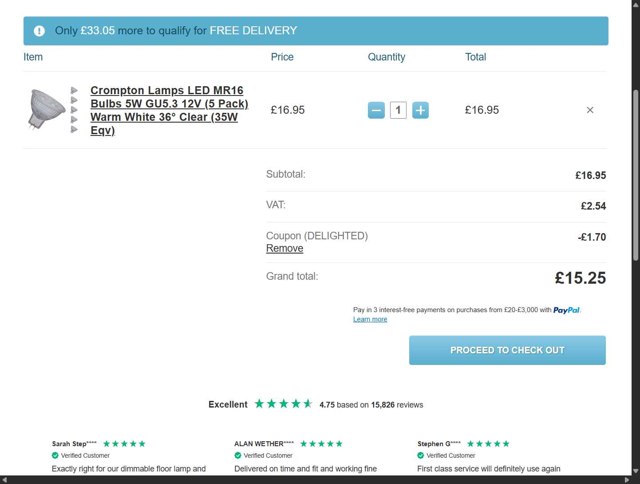Viewport: 640px width, 484px height.
Task: Click Proceed To Check Out button
Action: 507,350
